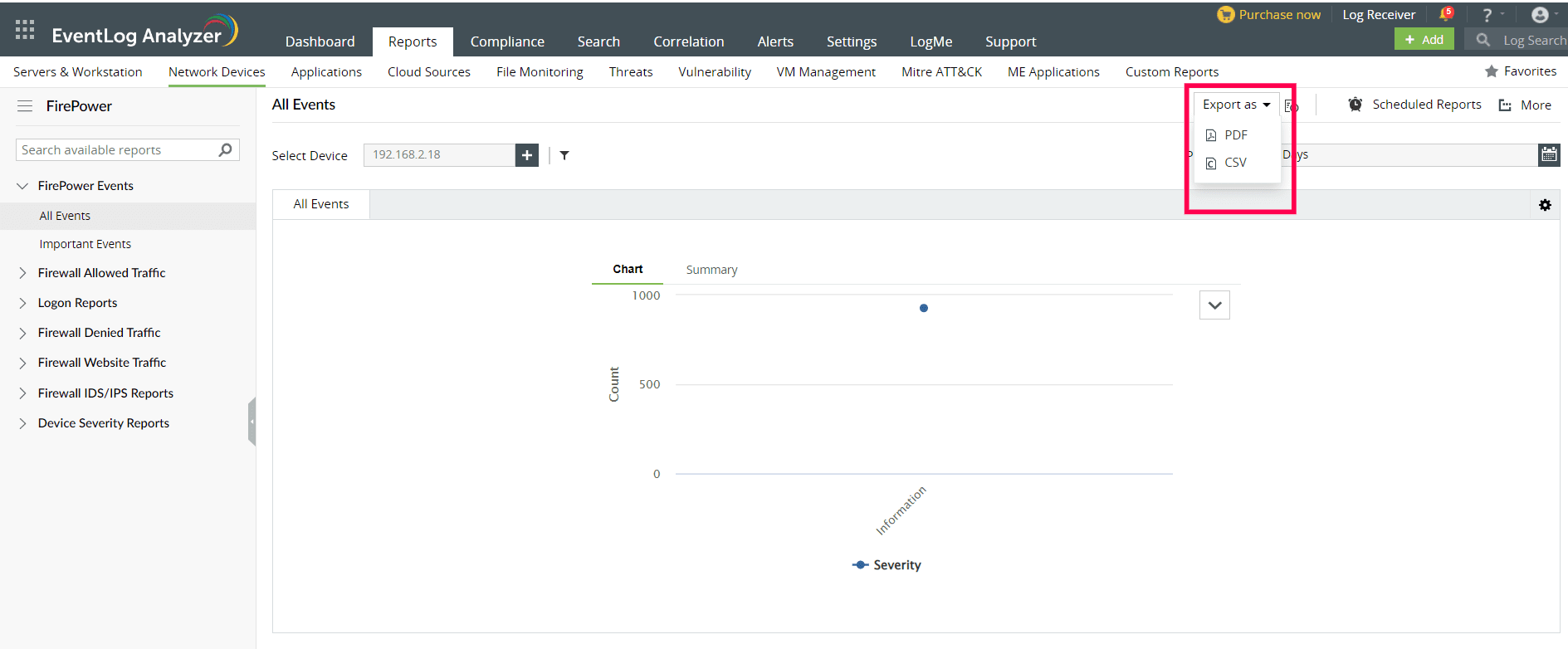Open the calendar date picker icon

pos(1549,154)
